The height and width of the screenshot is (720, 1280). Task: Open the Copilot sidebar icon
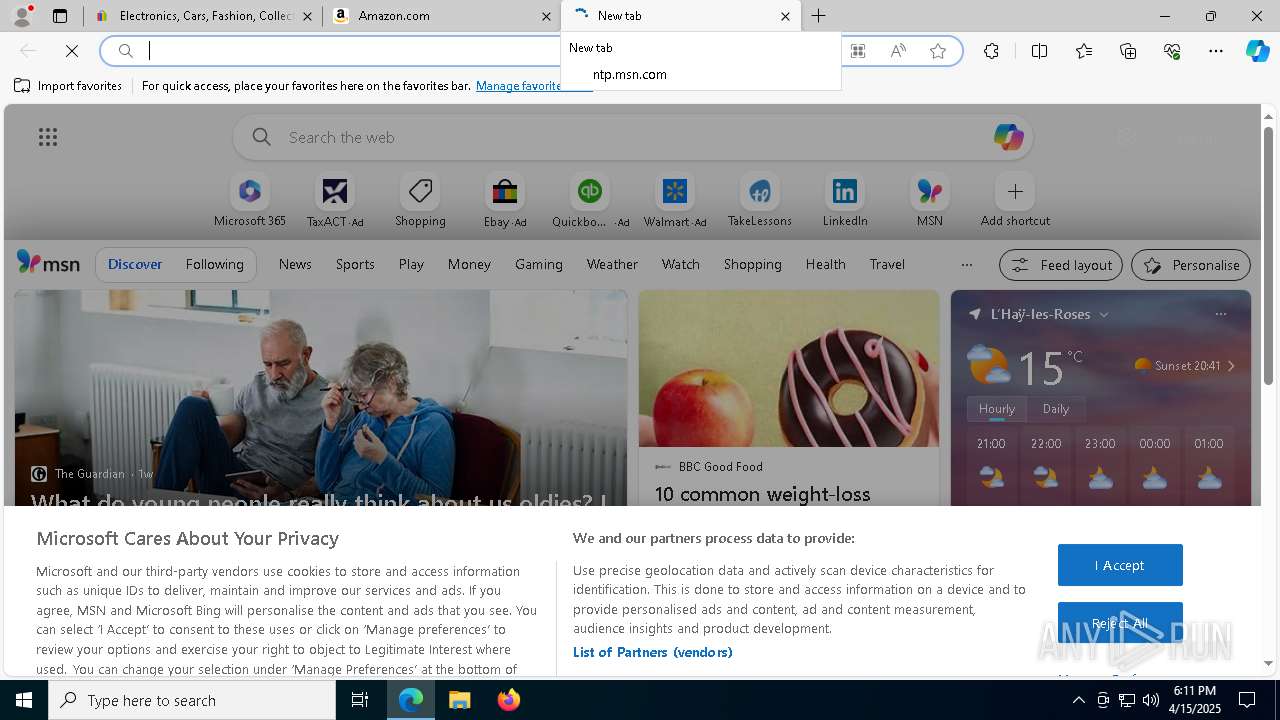[x=1258, y=51]
